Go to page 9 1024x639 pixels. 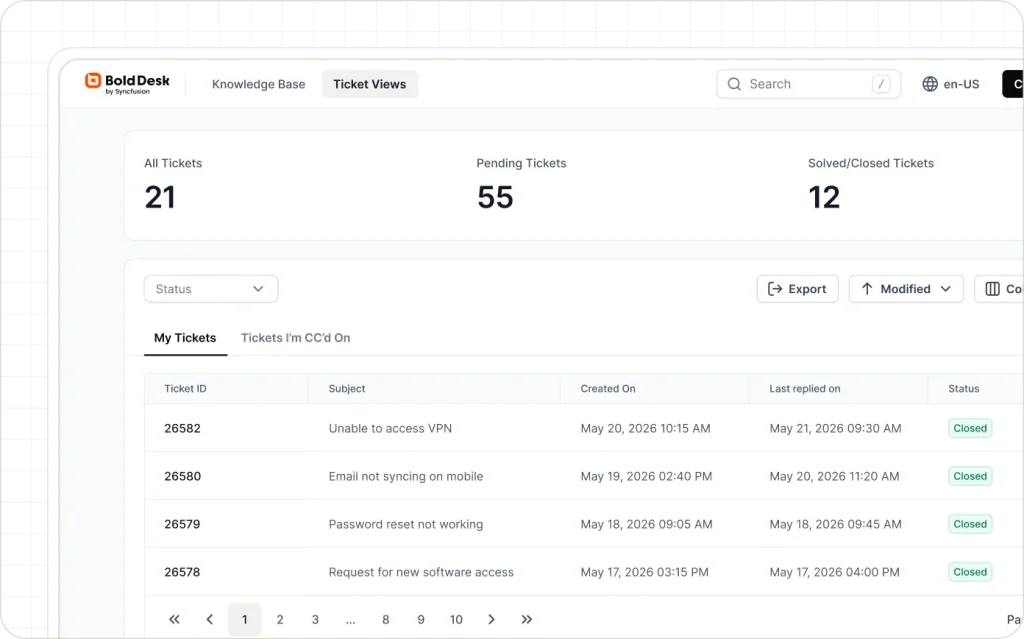[x=421, y=619]
